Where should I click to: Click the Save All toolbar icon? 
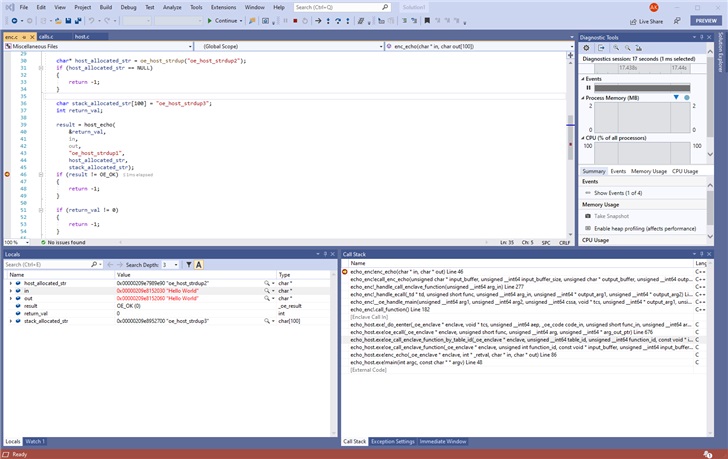(x=76, y=20)
